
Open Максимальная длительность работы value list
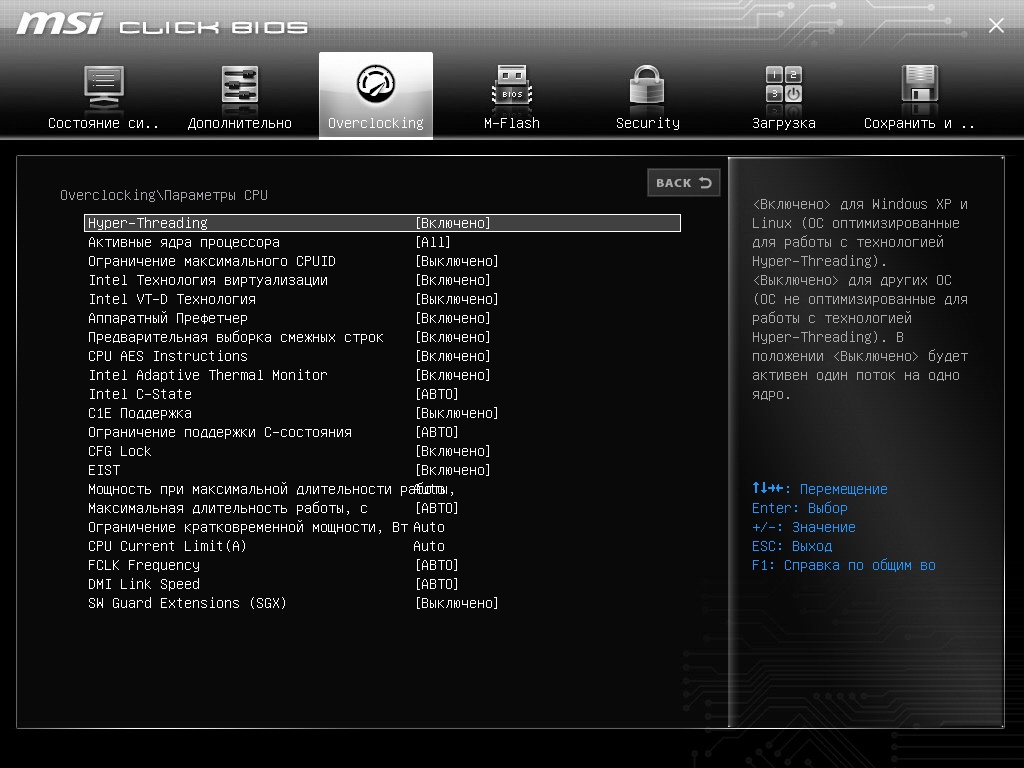436,508
